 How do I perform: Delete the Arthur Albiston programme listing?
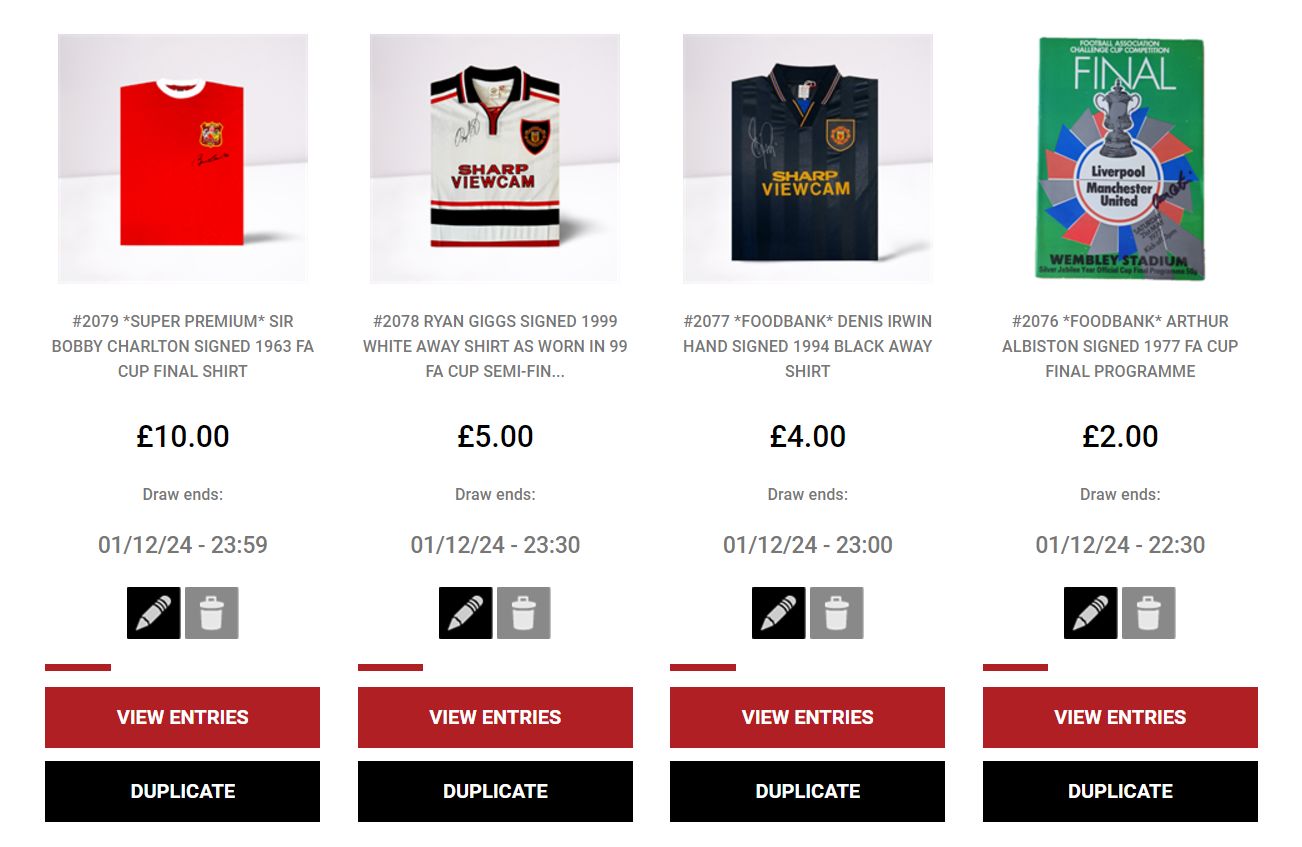(1149, 613)
